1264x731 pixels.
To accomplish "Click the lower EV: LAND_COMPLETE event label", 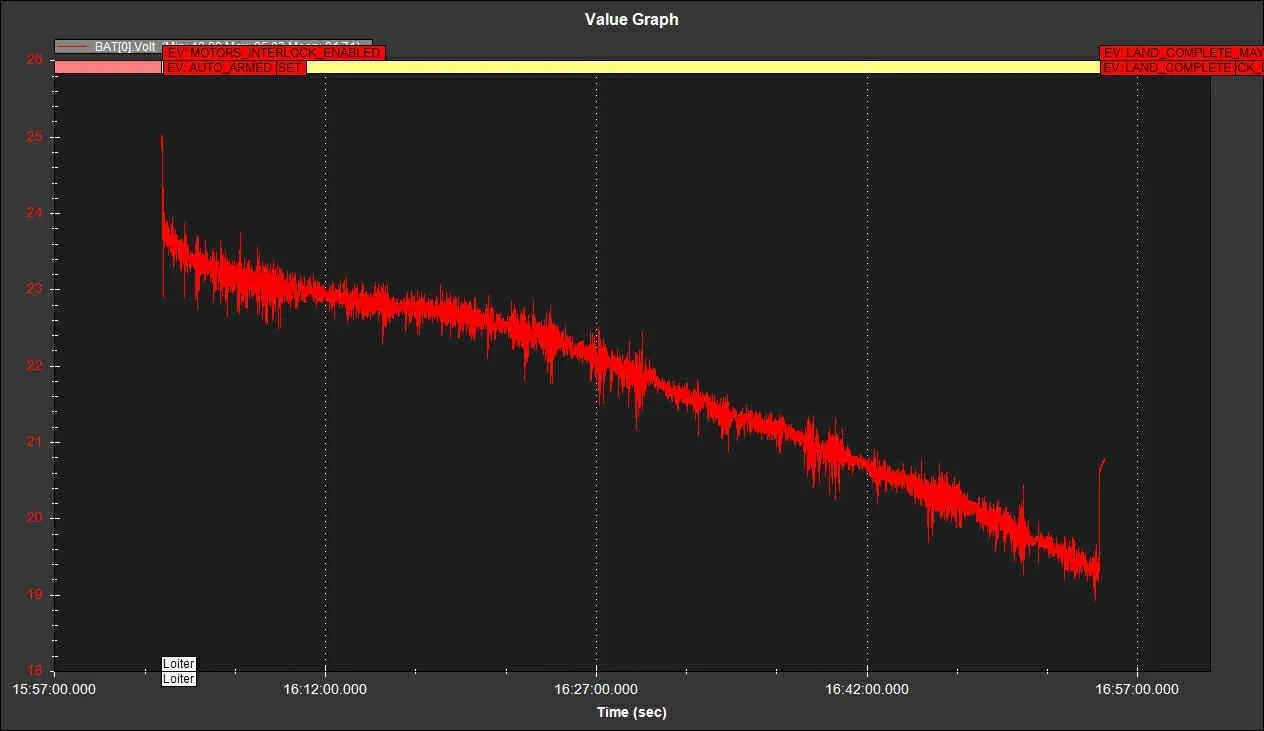I will click(1167, 67).
